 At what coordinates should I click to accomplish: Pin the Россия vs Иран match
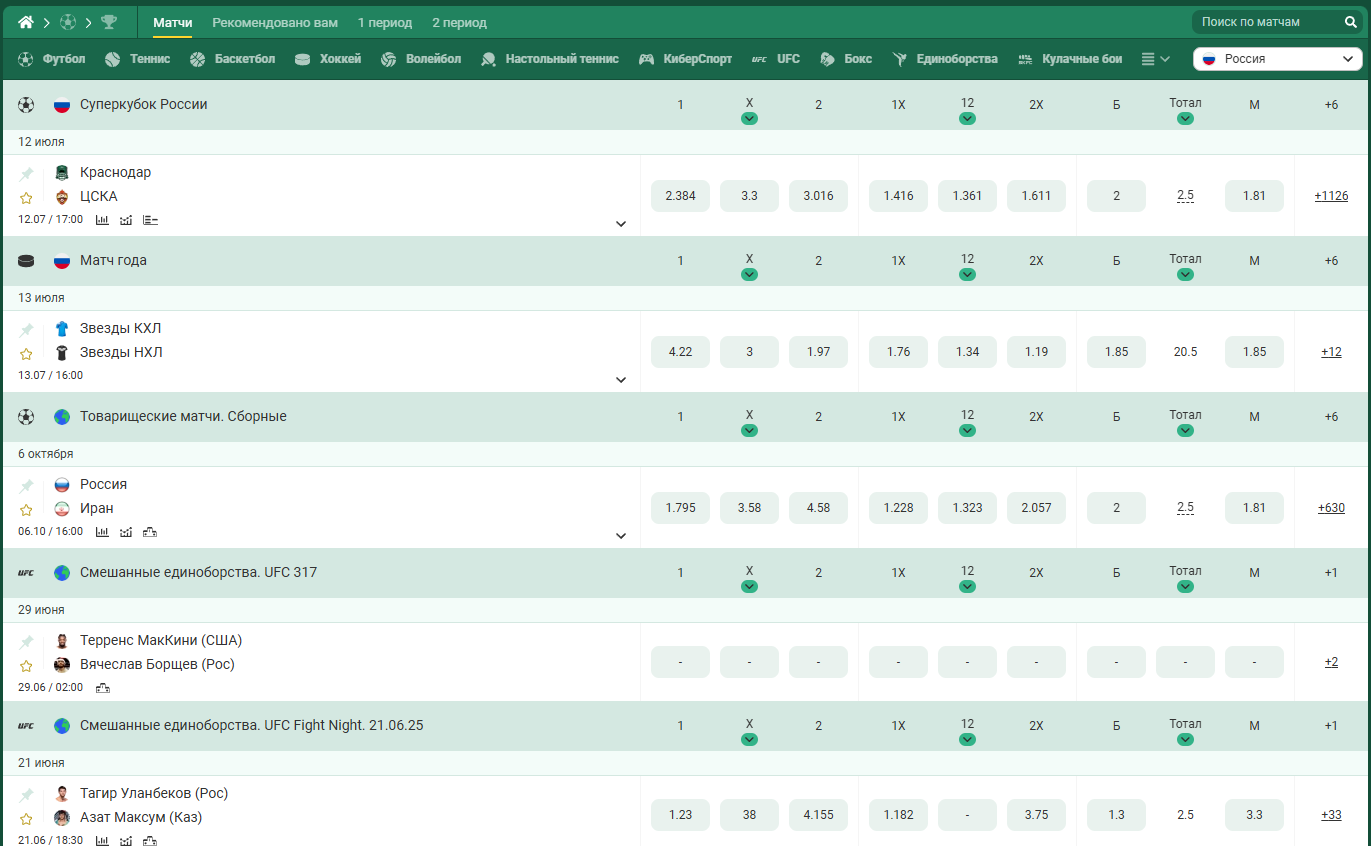click(26, 485)
